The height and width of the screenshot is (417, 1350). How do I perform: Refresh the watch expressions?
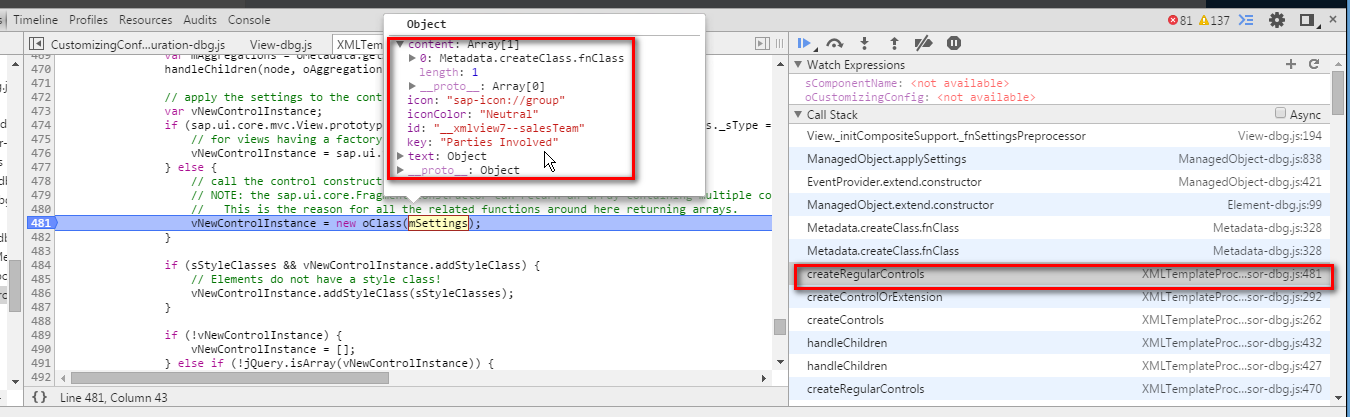point(1314,65)
